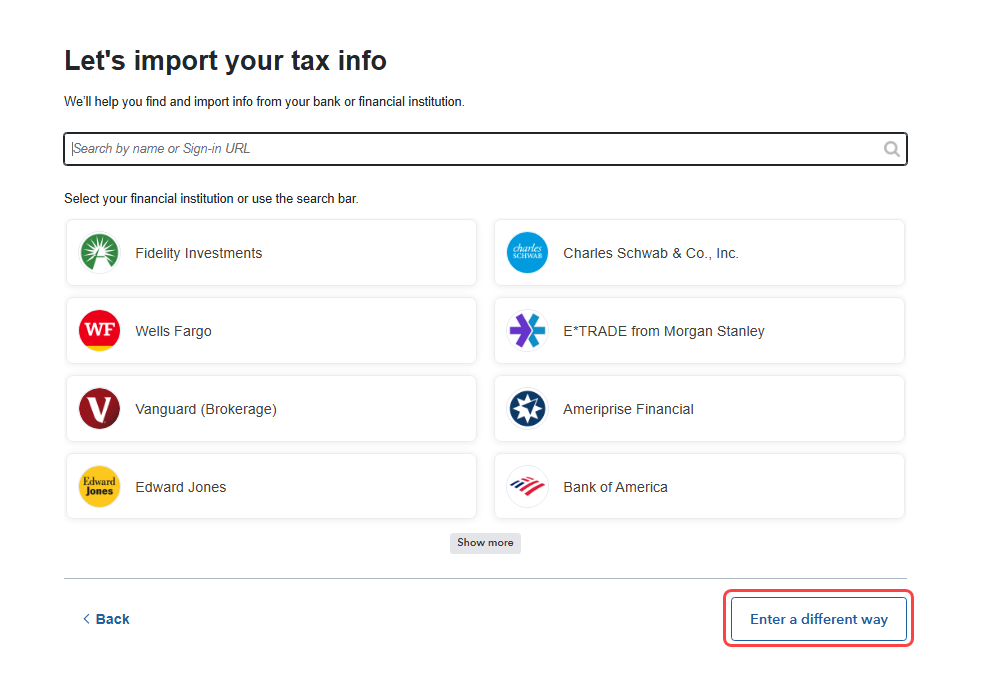Click the Vanguard V logo icon
Viewport: 984px width, 686px height.
coord(99,409)
